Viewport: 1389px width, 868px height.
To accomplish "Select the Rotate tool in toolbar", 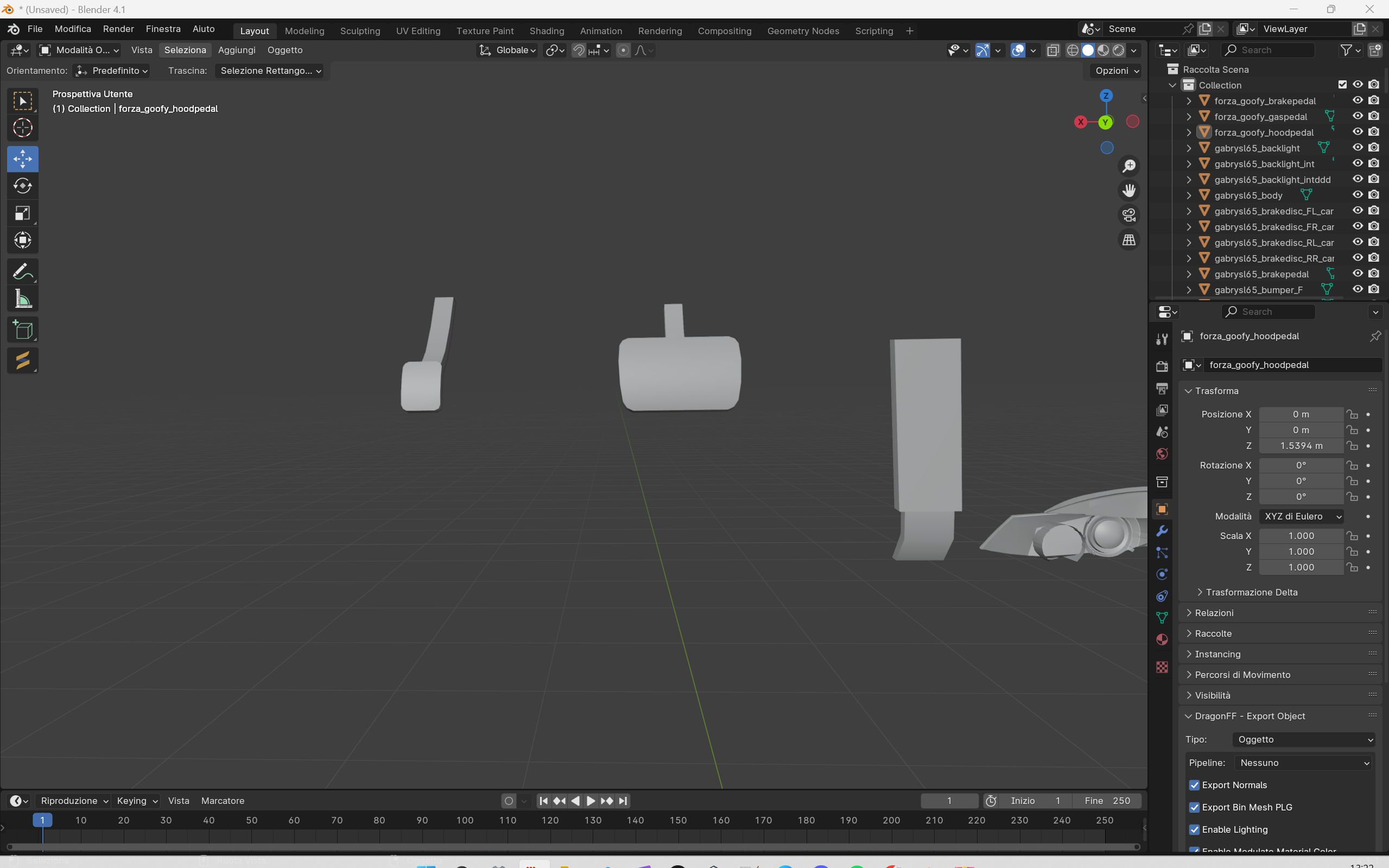I will [22, 186].
